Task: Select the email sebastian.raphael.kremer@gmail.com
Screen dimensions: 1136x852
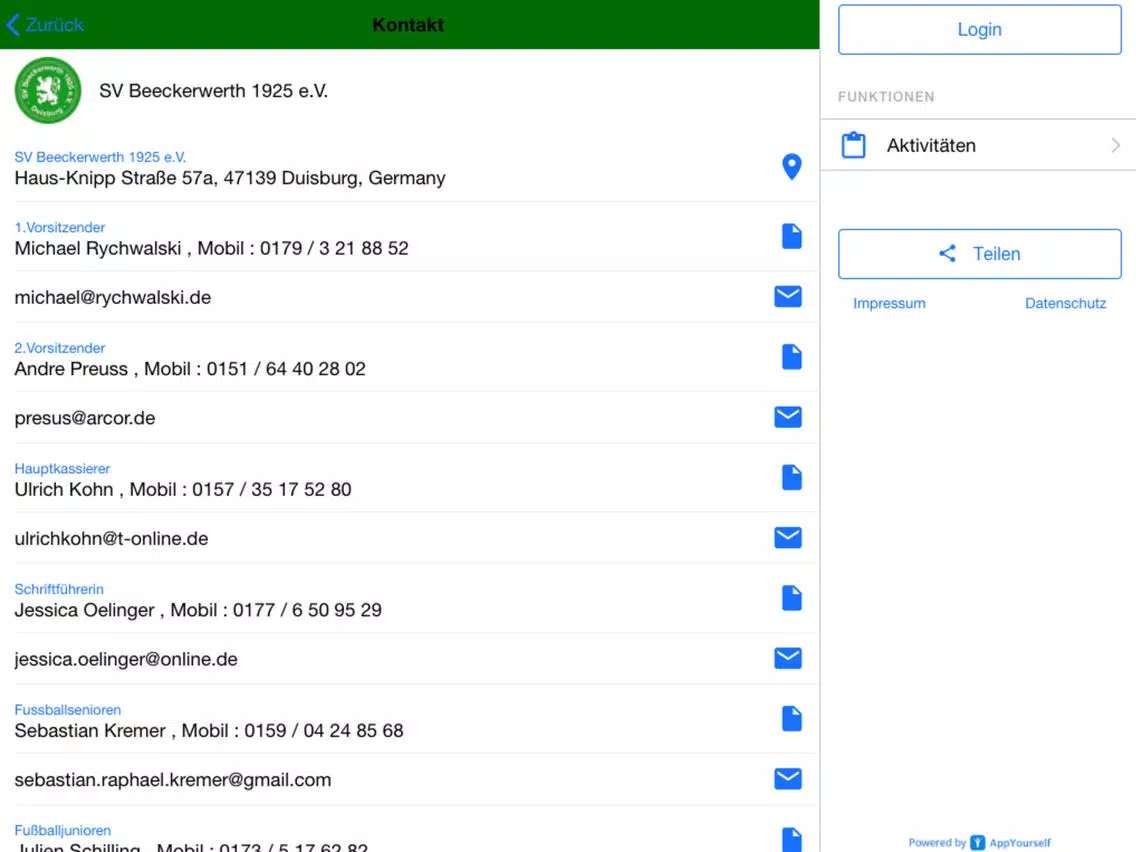Action: pos(173,780)
